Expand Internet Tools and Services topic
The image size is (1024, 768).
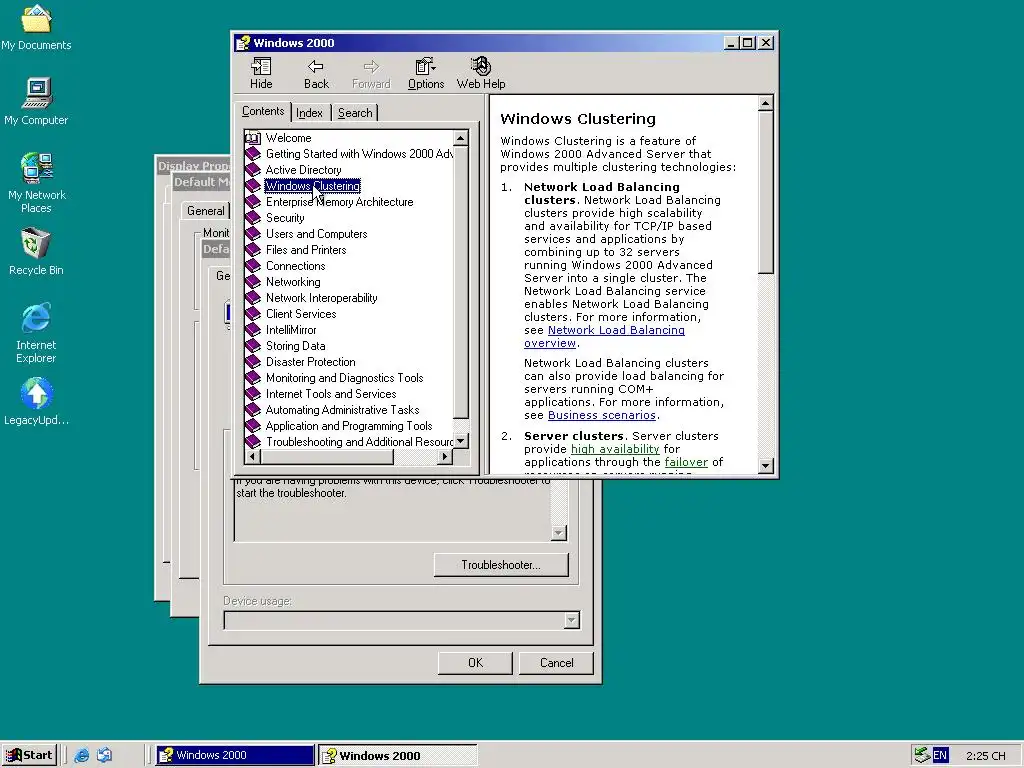pos(331,394)
